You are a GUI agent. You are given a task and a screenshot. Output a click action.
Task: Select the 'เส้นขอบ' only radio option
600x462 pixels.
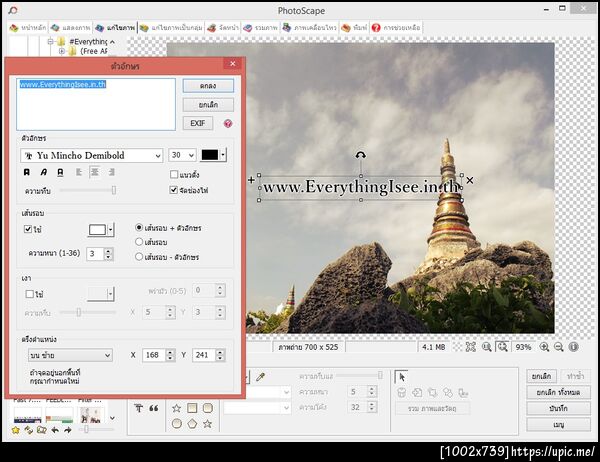pyautogui.click(x=139, y=242)
